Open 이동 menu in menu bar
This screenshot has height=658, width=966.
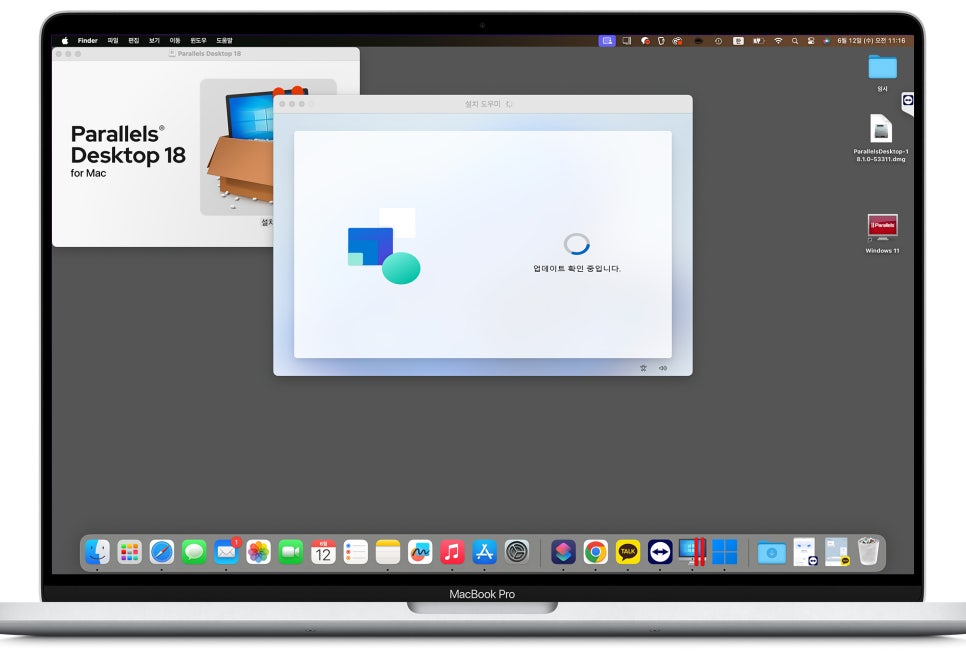point(175,41)
